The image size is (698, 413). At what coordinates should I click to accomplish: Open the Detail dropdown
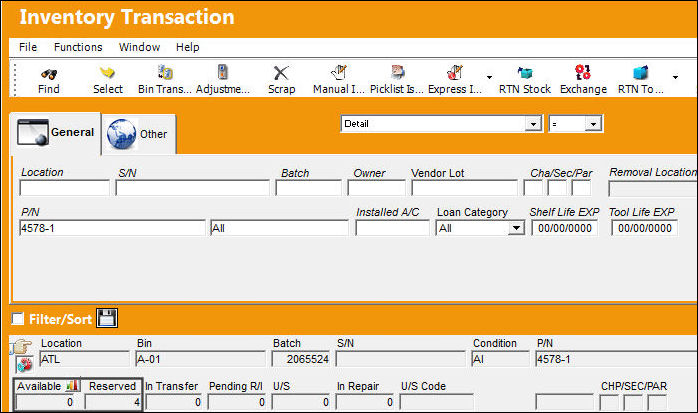point(533,124)
